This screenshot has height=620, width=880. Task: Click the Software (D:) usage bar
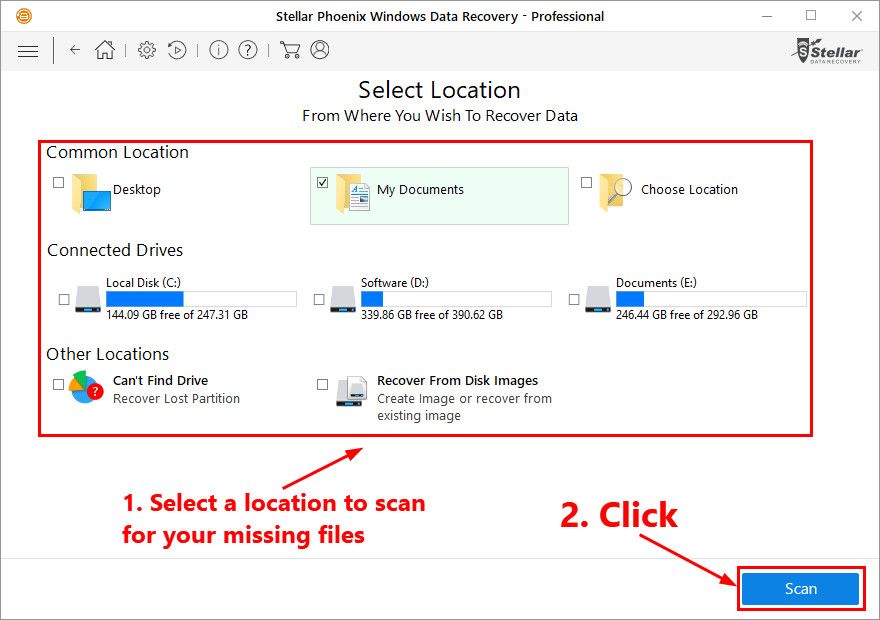456,298
